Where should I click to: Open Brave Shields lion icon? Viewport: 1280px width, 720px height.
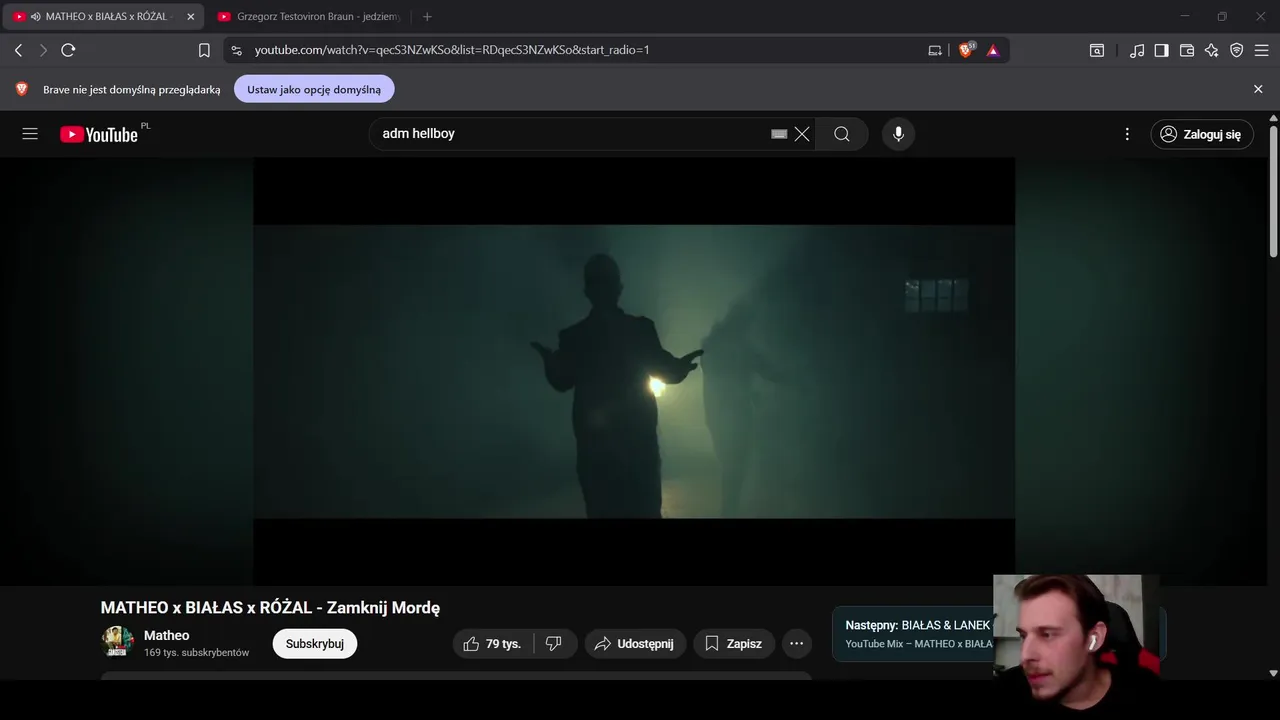click(x=966, y=50)
